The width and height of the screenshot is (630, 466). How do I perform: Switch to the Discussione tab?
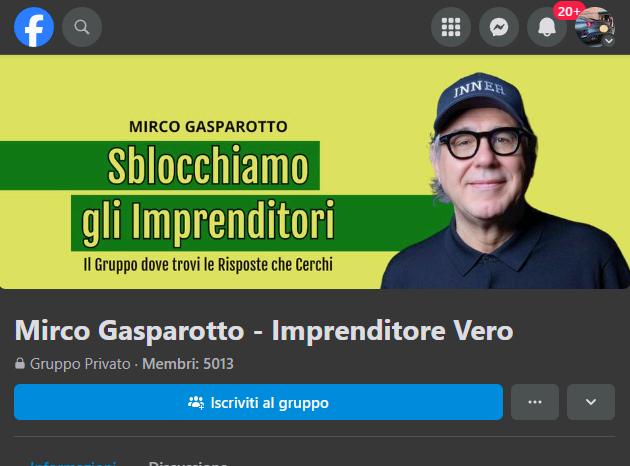[188, 463]
